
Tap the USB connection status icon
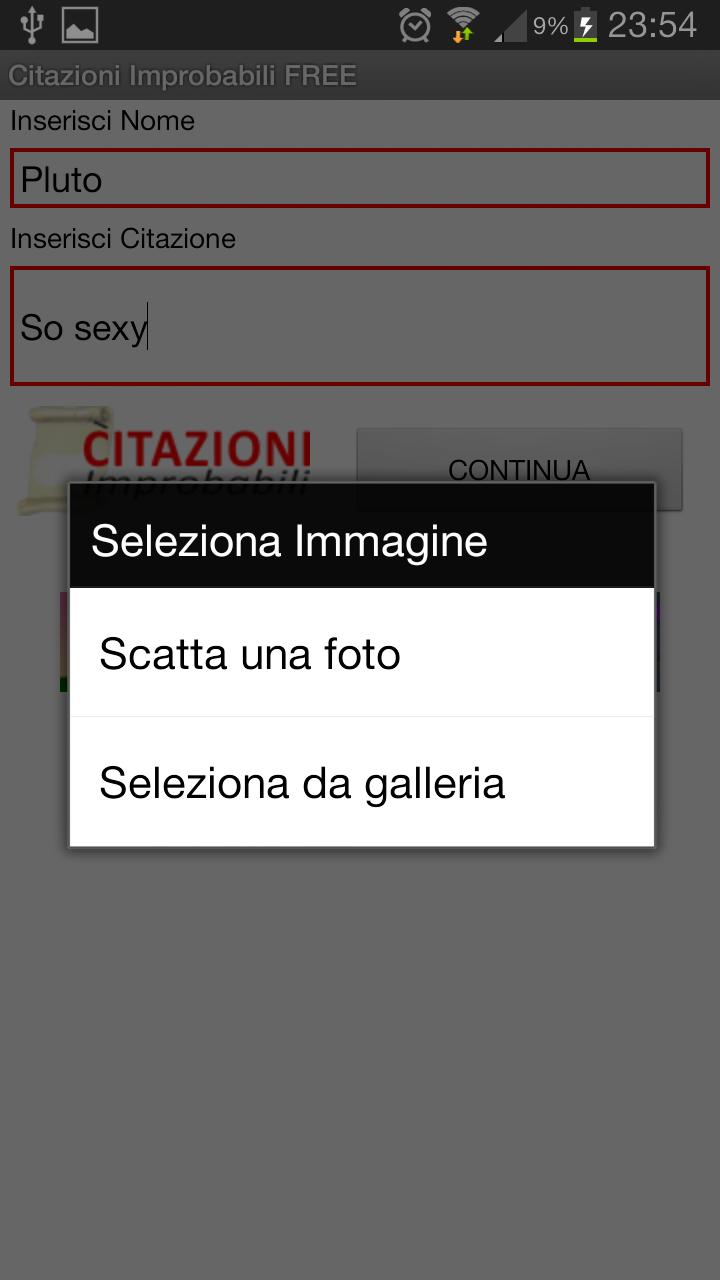(x=32, y=25)
